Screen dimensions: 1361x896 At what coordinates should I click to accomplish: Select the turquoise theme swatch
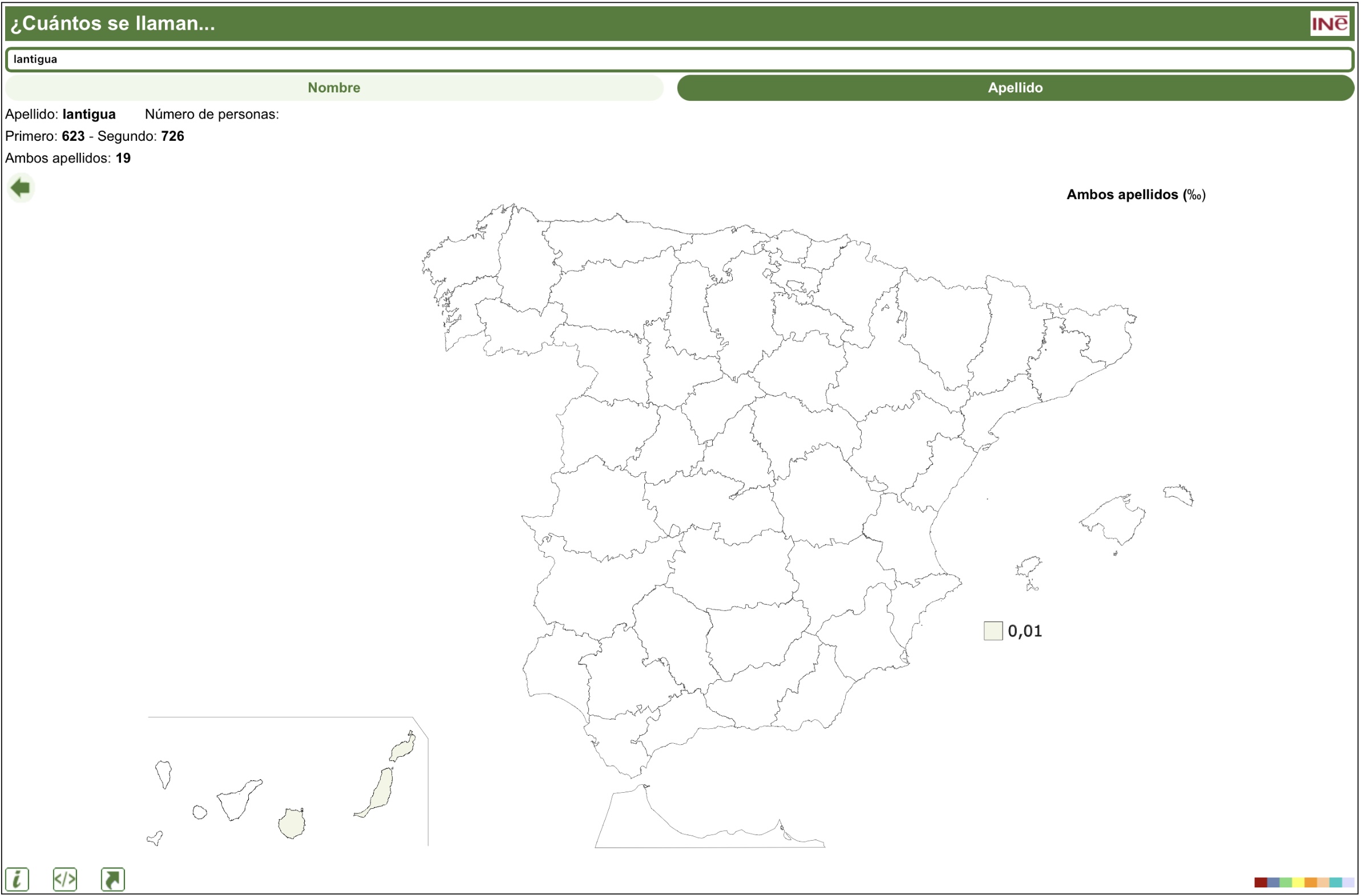(1336, 883)
